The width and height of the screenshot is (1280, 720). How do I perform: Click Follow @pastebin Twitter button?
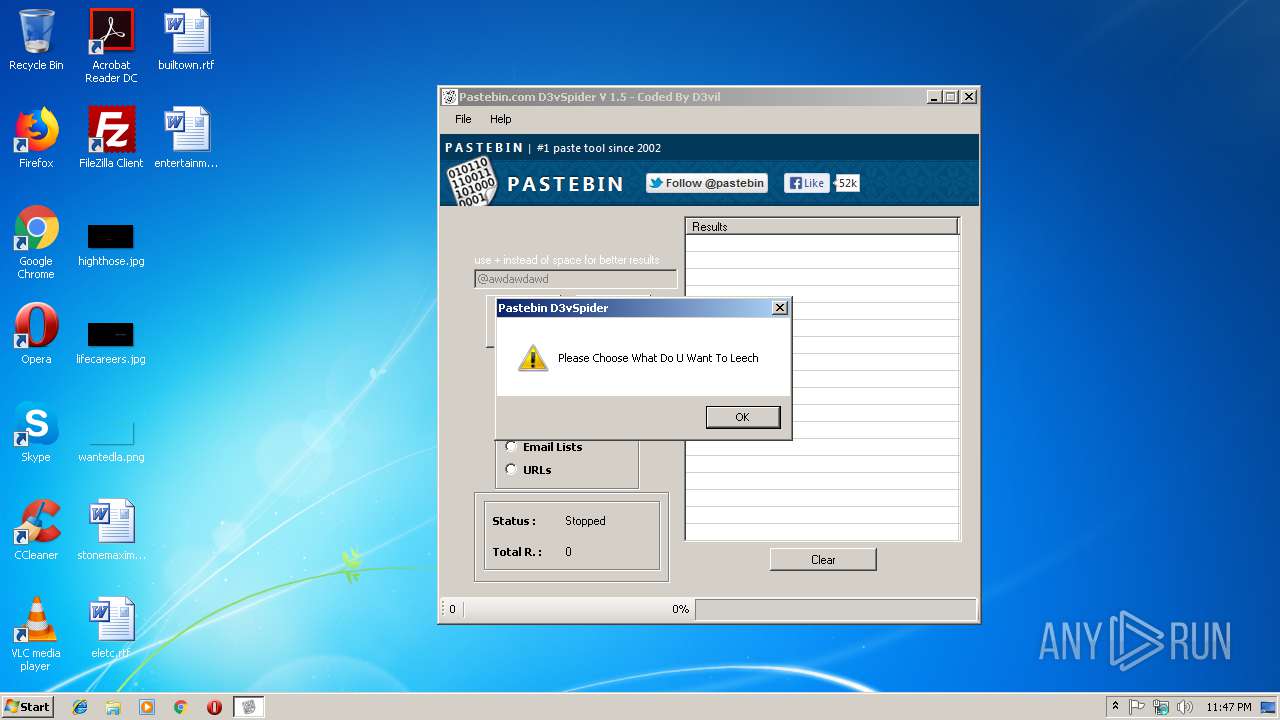pyautogui.click(x=707, y=183)
